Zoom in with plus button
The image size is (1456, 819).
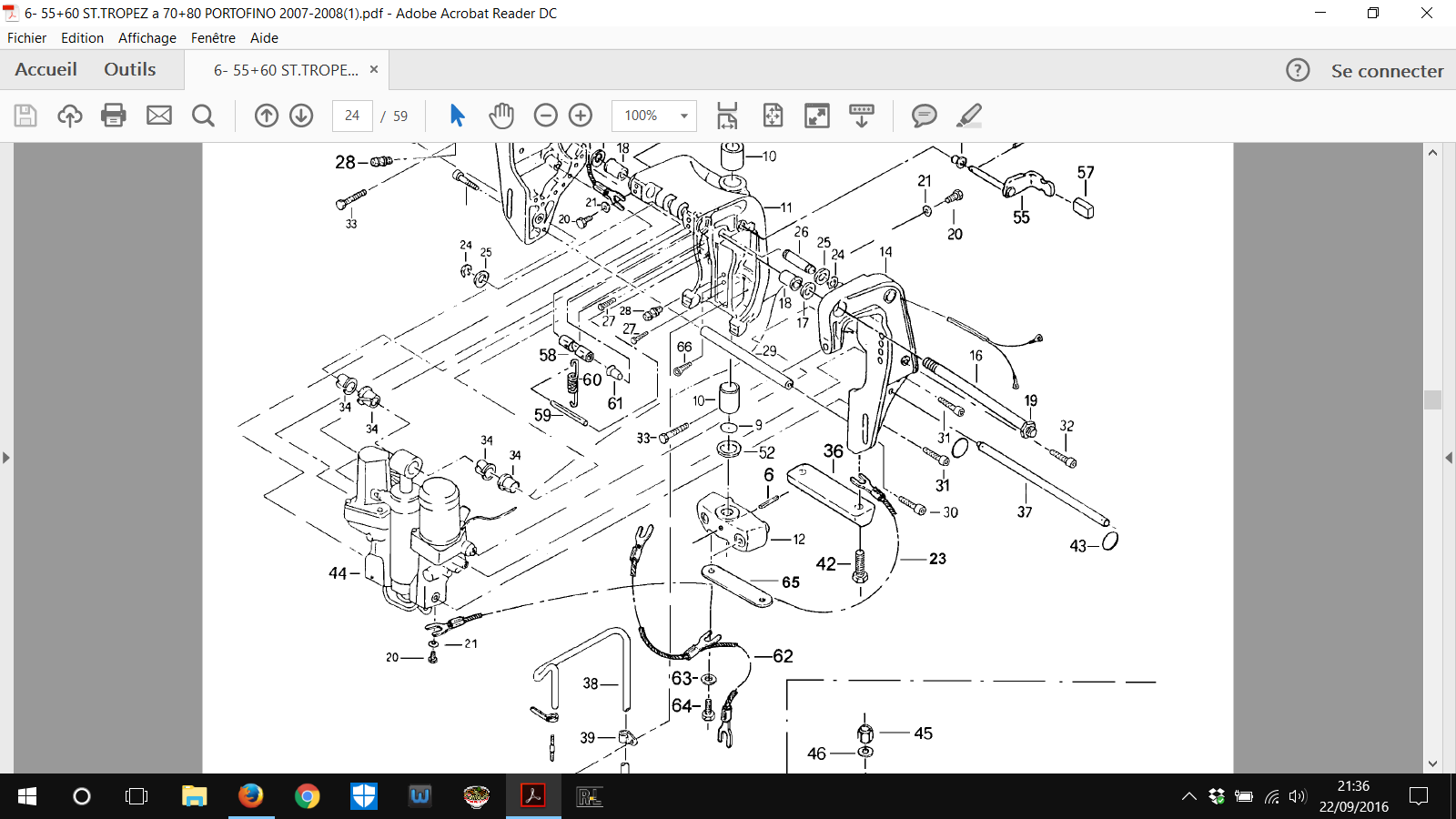point(581,116)
